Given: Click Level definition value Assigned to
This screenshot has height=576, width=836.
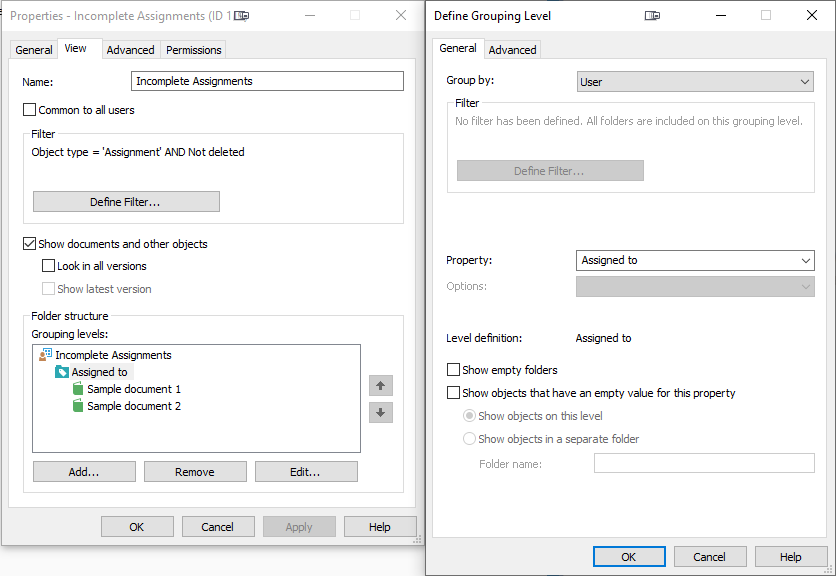Looking at the screenshot, I should coord(603,338).
